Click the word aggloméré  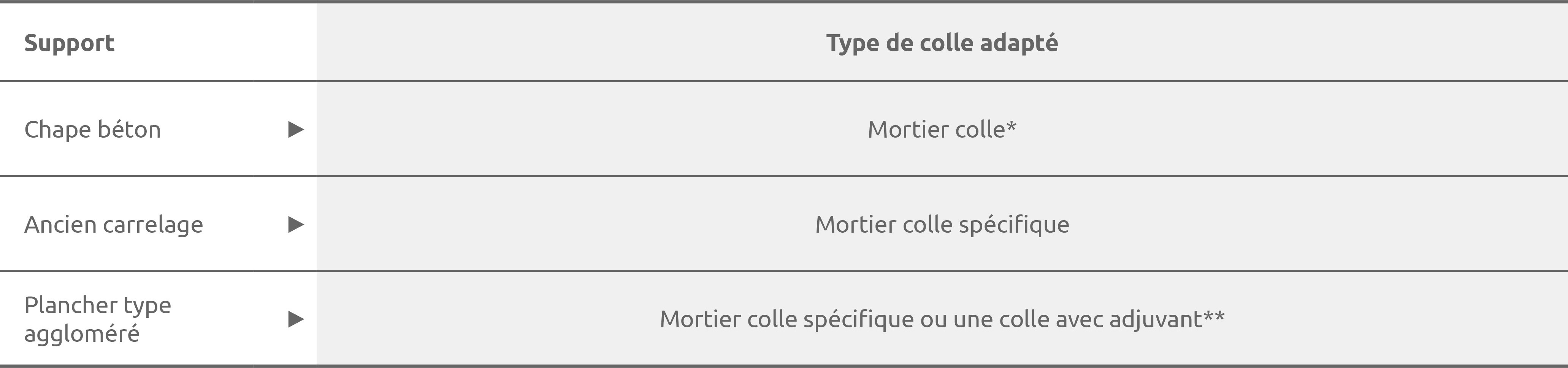82,333
